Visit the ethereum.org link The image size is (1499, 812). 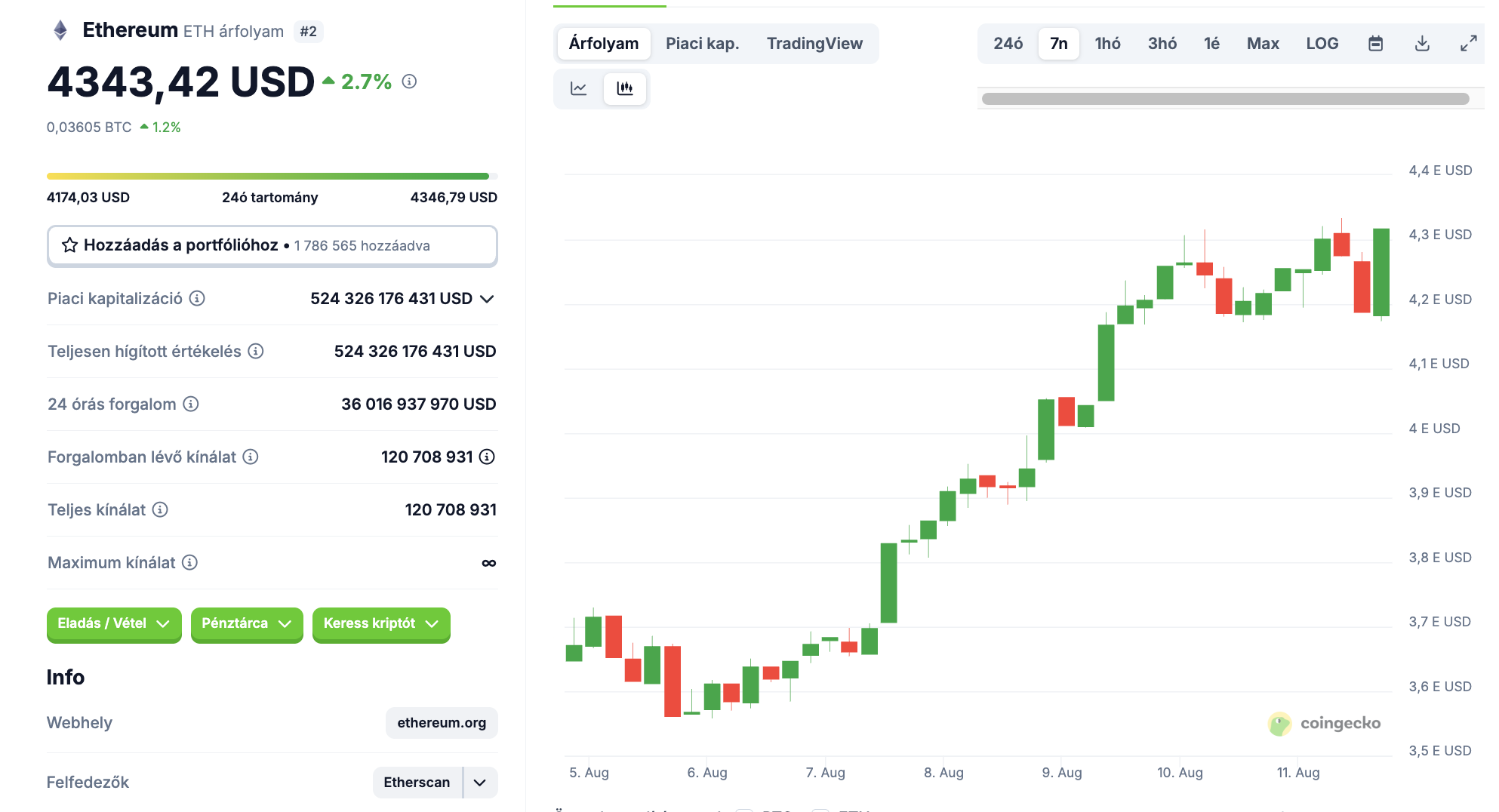click(x=441, y=722)
